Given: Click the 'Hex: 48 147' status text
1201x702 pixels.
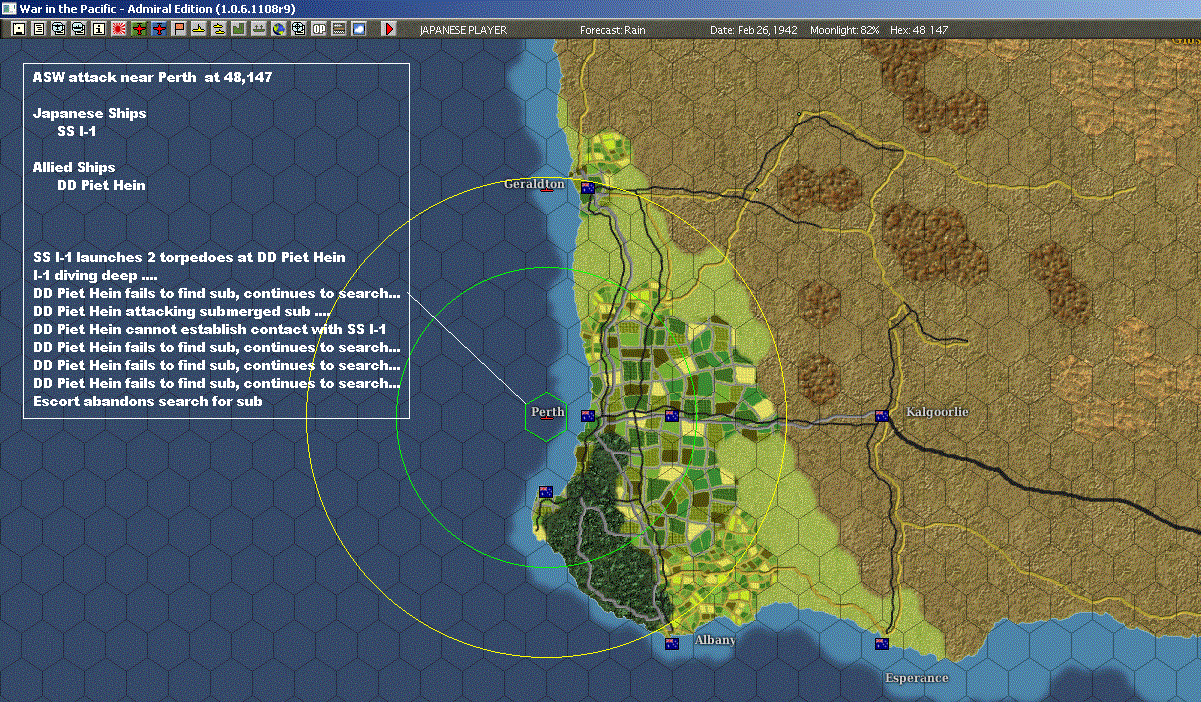Looking at the screenshot, I should click(x=917, y=30).
